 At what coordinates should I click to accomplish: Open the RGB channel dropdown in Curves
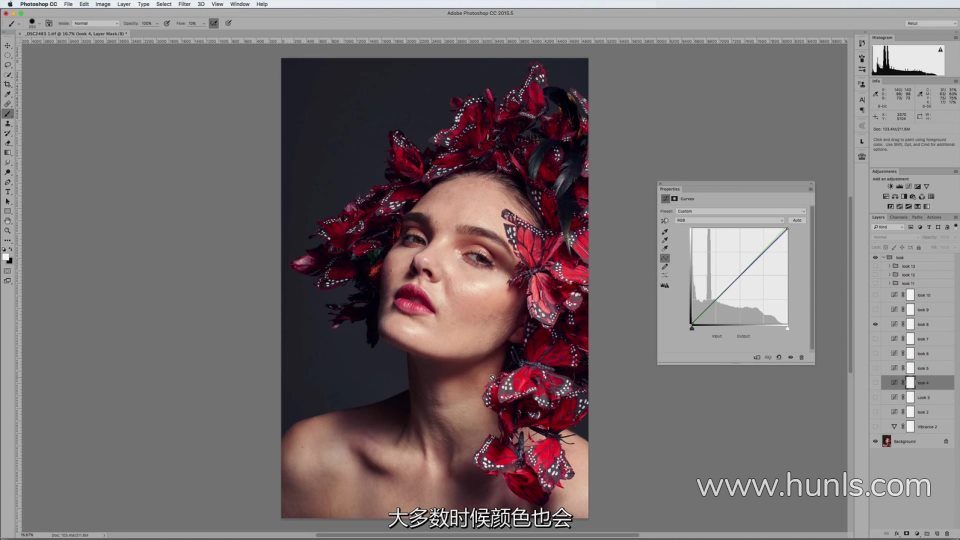coord(730,220)
